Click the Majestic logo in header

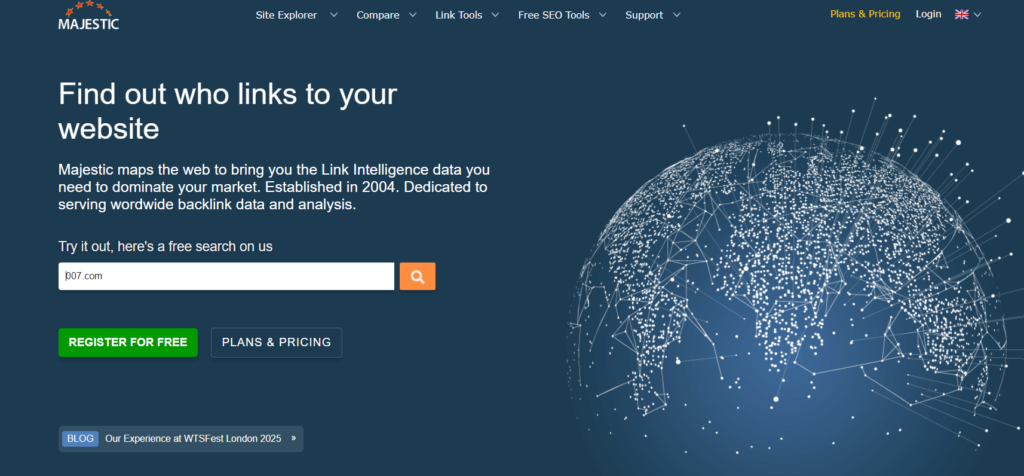click(88, 16)
